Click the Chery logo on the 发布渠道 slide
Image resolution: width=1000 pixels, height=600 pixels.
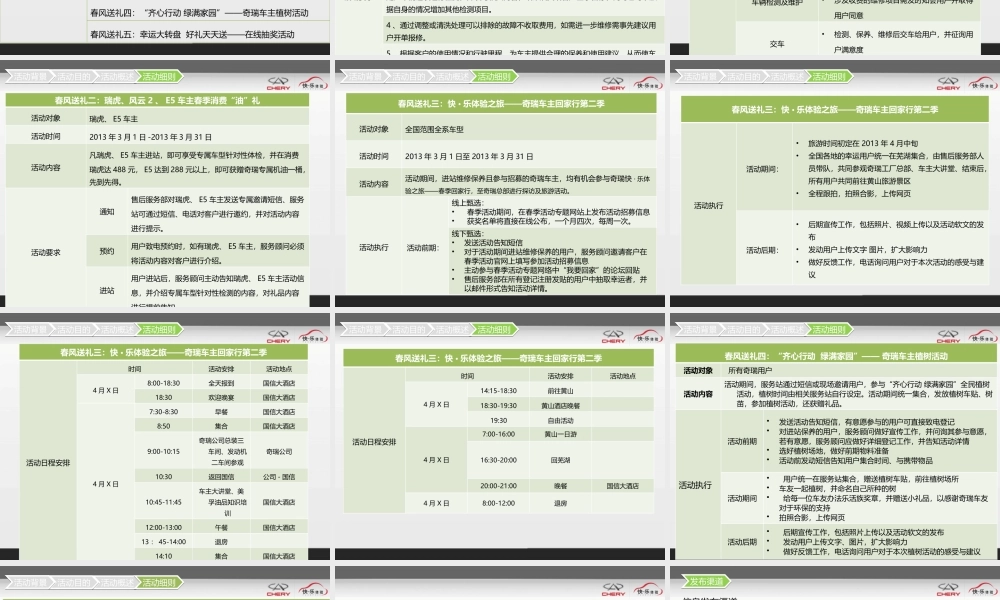click(948, 589)
